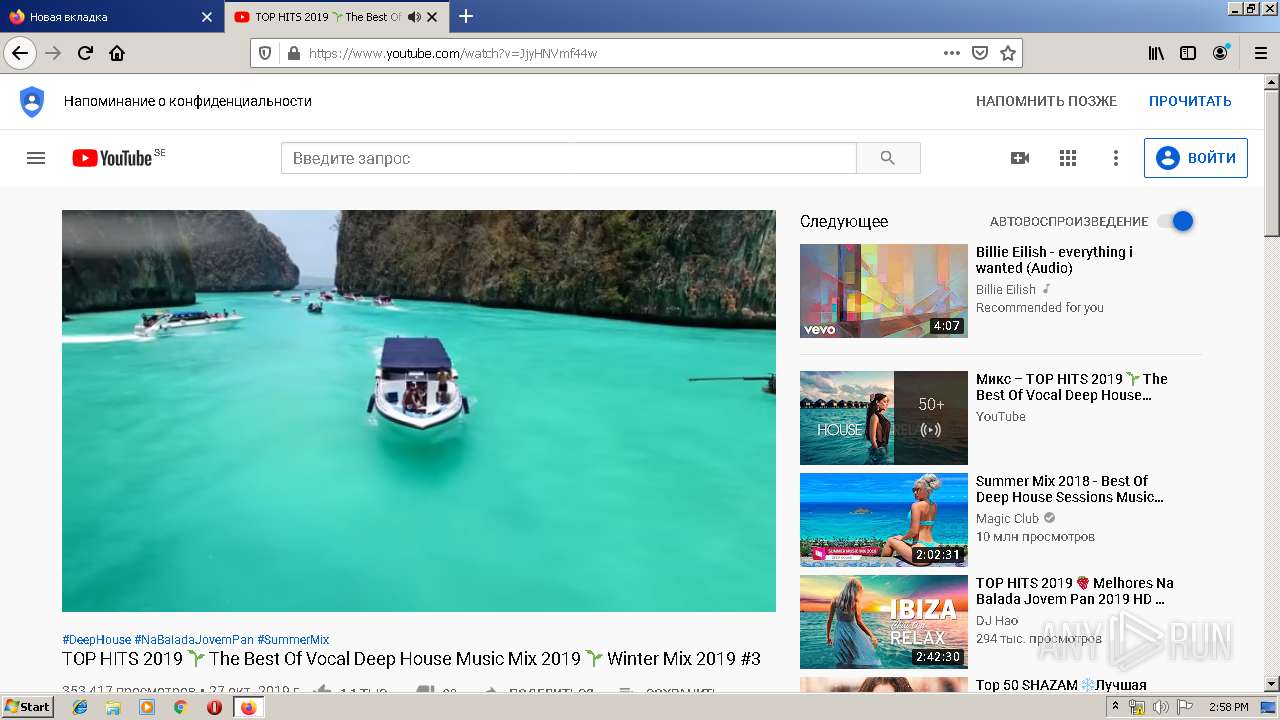Open volume speaker icon in system tray
The height and width of the screenshot is (720, 1280).
click(x=1160, y=707)
